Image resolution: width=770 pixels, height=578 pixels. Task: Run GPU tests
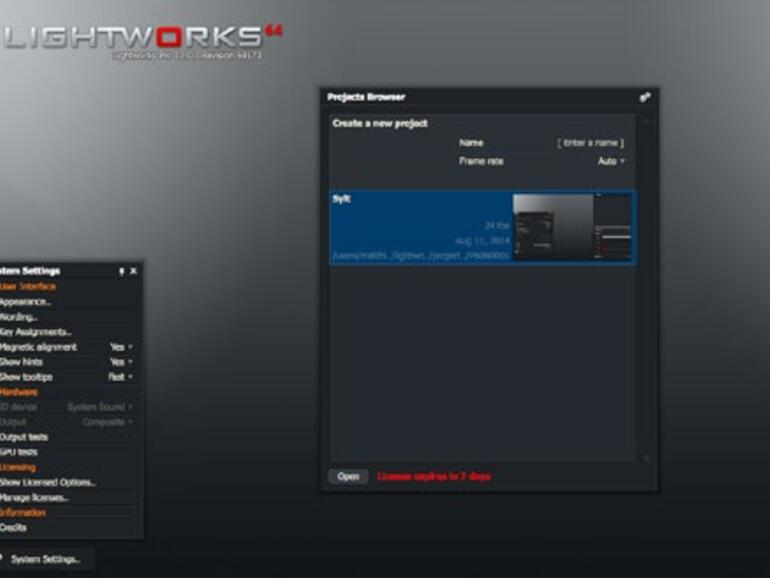pyautogui.click(x=19, y=452)
